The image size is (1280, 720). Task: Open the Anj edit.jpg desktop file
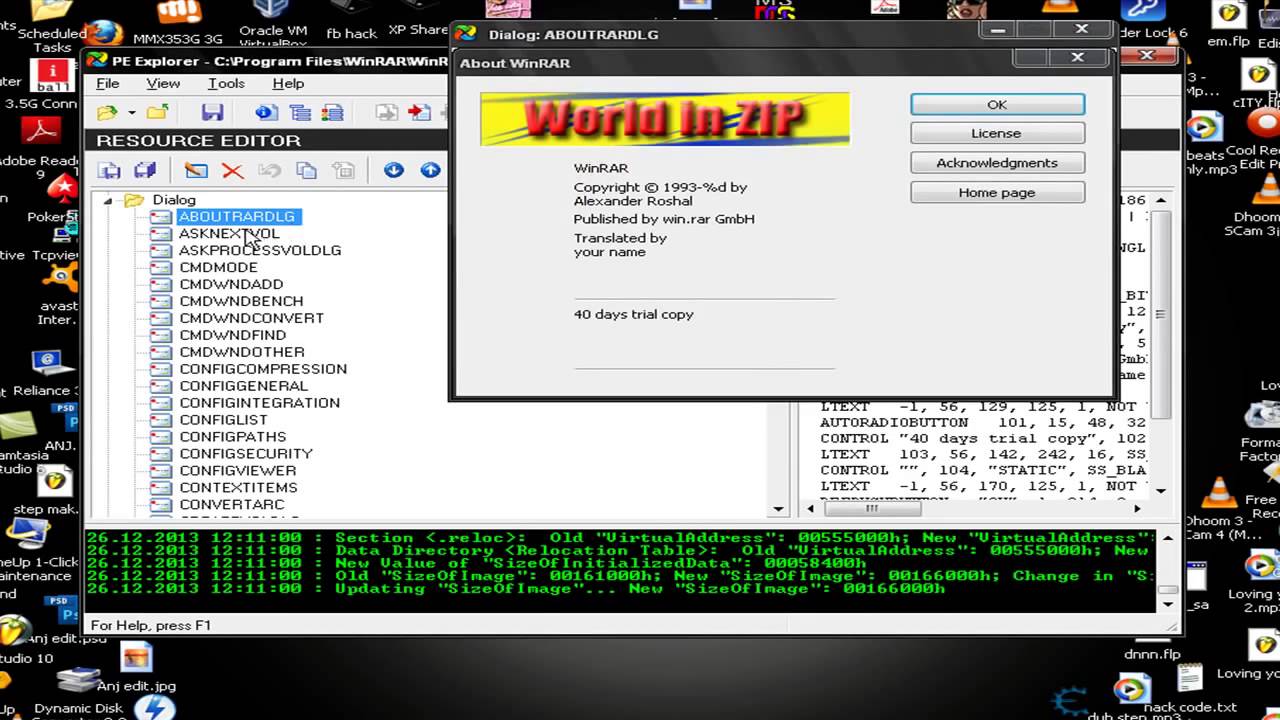point(136,668)
